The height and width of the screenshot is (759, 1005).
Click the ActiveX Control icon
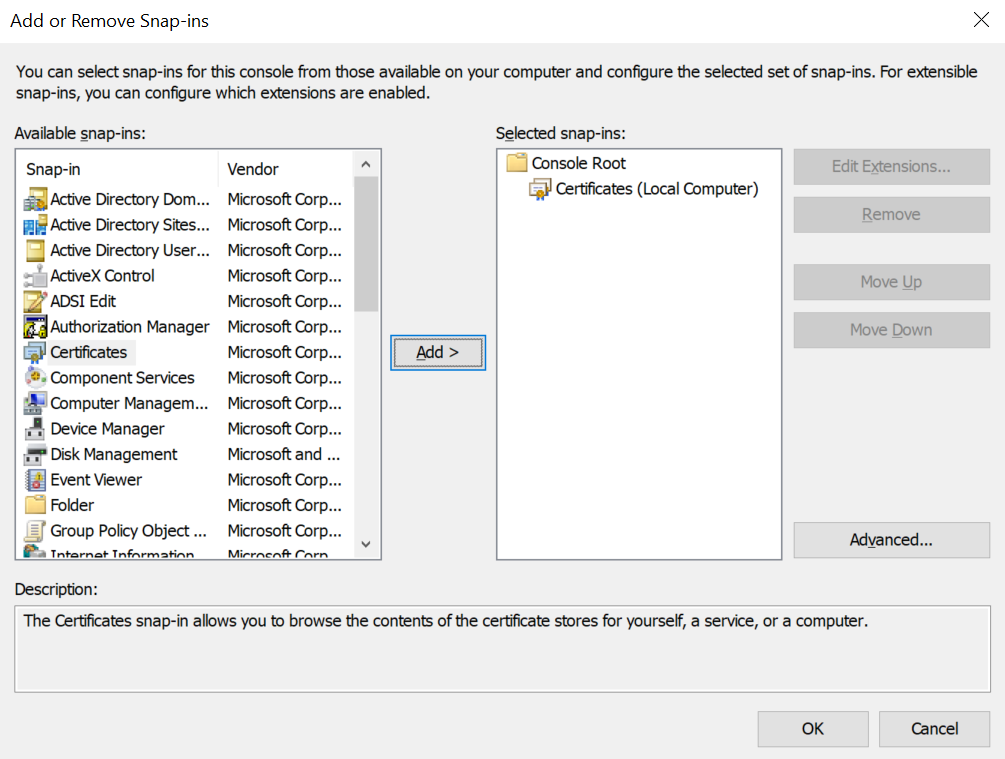[35, 276]
